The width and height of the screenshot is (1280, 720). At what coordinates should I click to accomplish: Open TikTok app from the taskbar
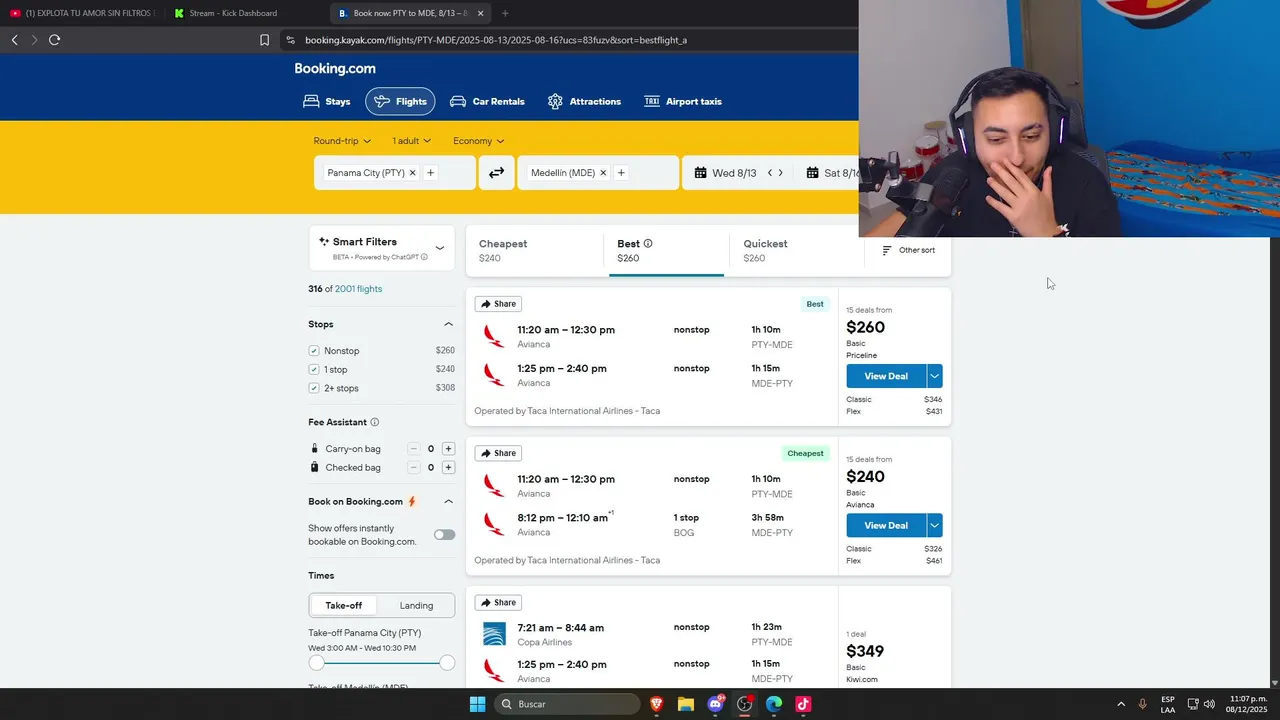click(x=803, y=704)
